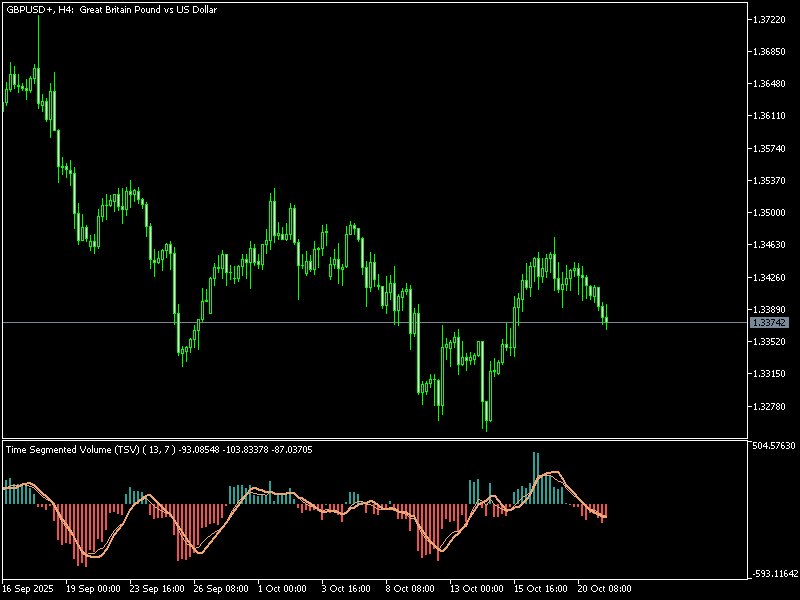Click the 20 Oct 08:00 time label
The height and width of the screenshot is (600, 800).
604,589
